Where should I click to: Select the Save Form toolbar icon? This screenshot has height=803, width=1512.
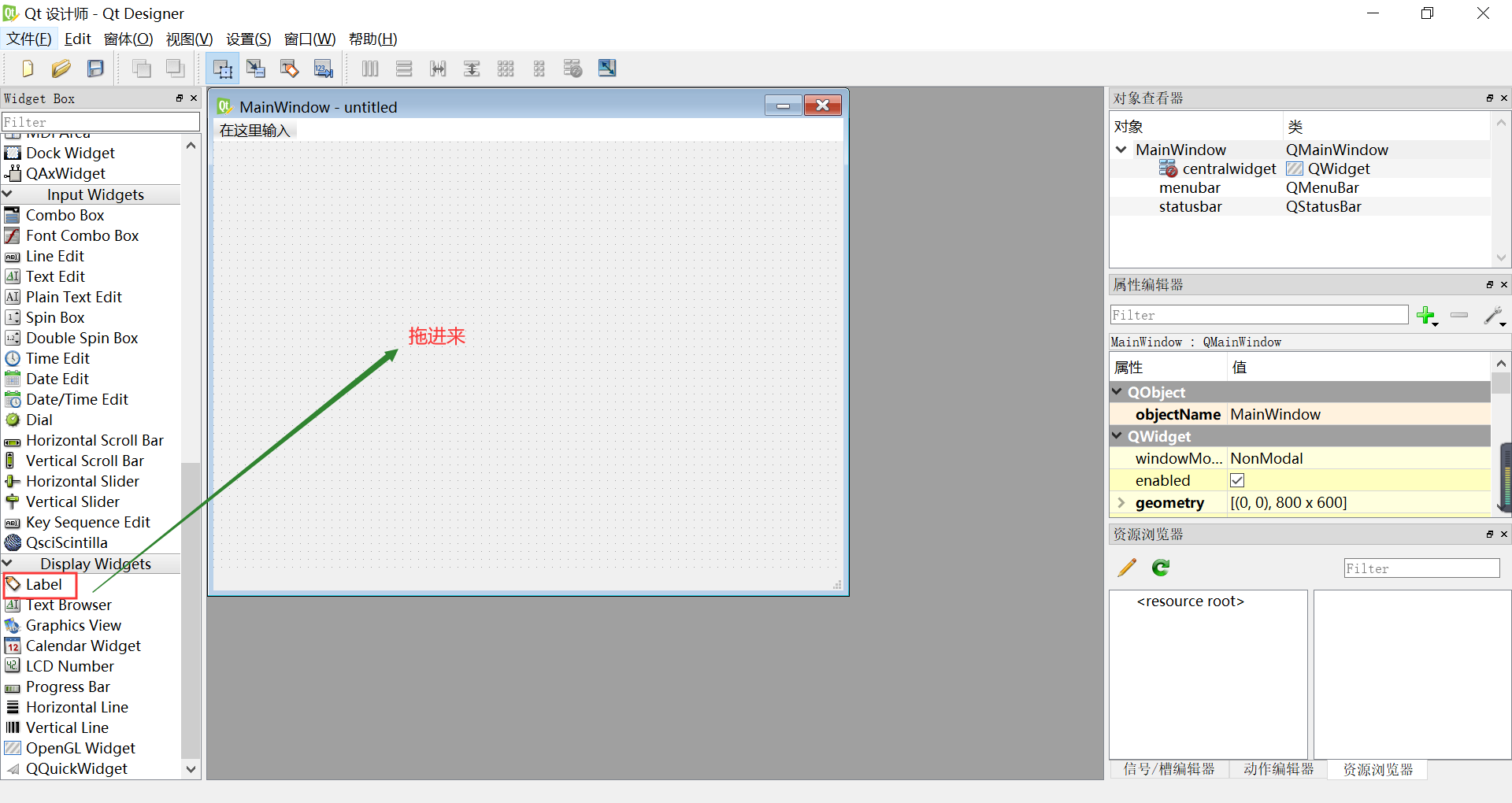pos(94,68)
